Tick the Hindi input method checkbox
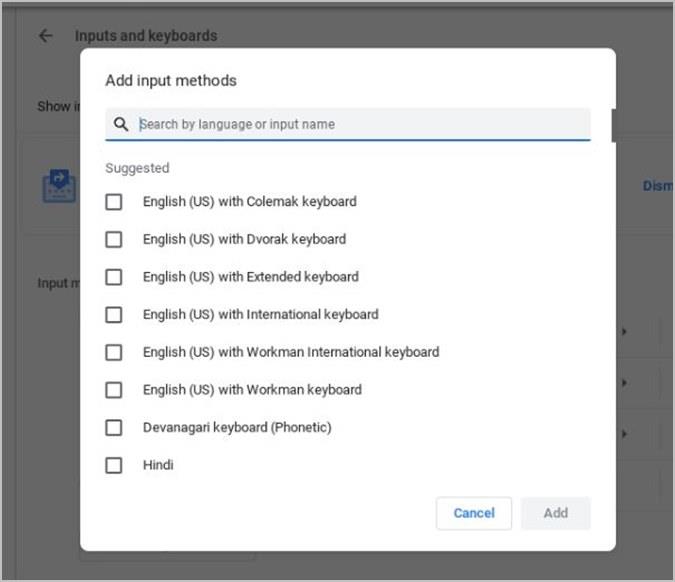The width and height of the screenshot is (675, 582). coord(114,465)
